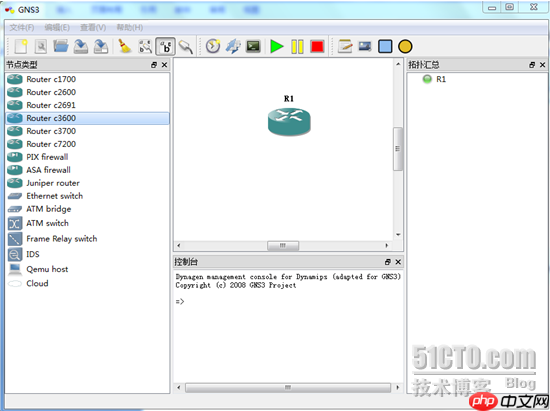Maximize the GNS3 window
The image size is (550, 411).
pos(510,7)
